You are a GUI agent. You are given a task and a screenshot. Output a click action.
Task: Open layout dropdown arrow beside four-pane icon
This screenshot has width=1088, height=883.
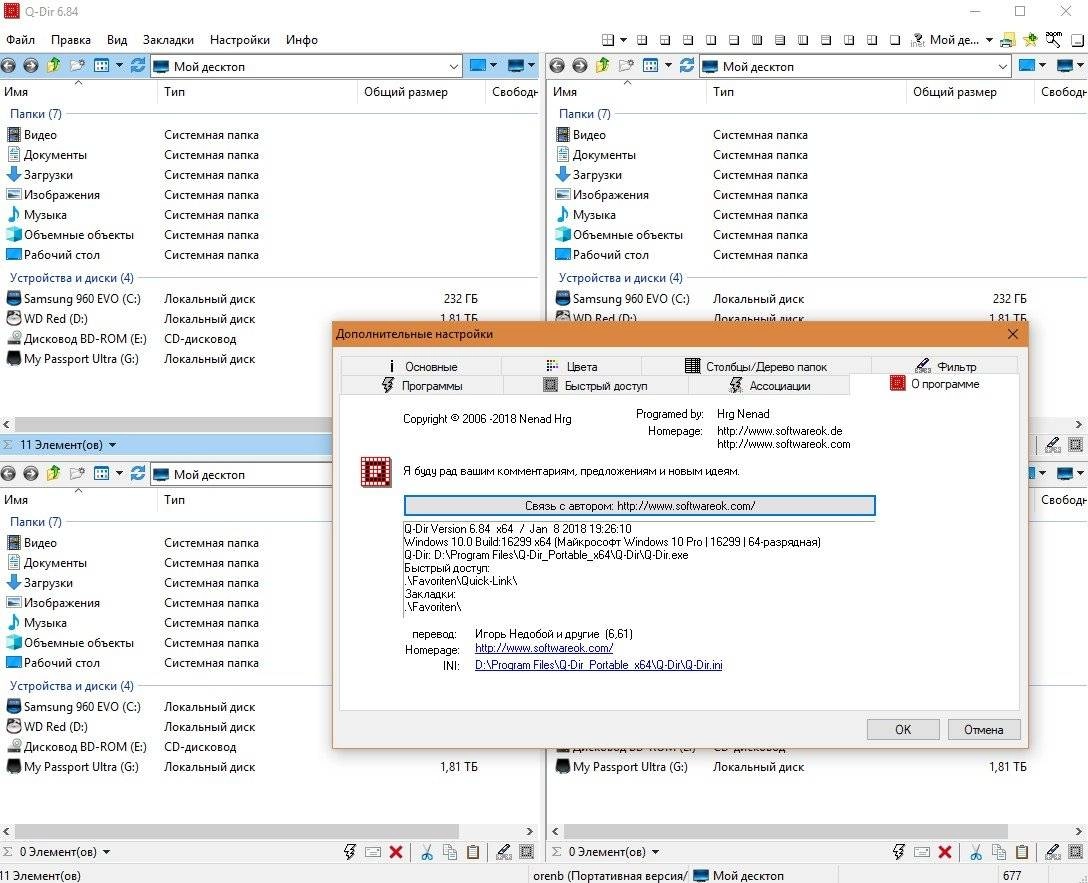(623, 40)
